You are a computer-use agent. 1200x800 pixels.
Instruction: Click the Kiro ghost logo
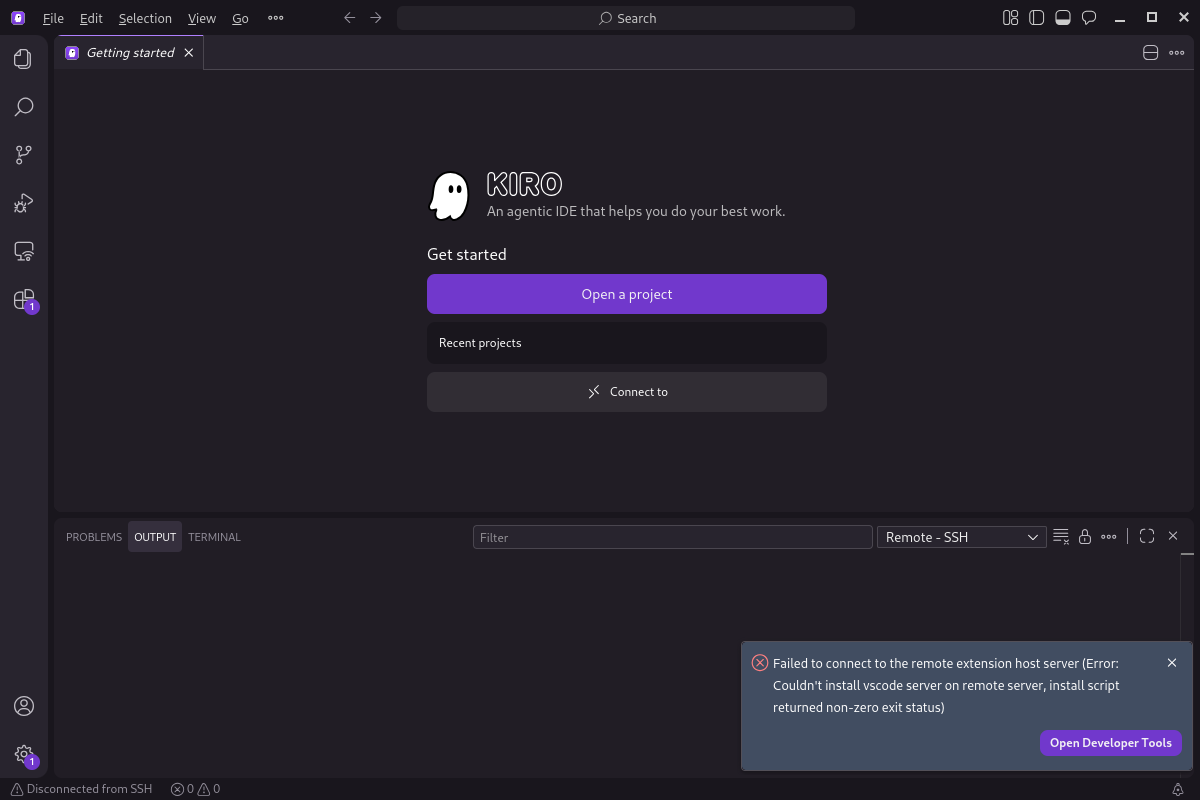tap(449, 196)
